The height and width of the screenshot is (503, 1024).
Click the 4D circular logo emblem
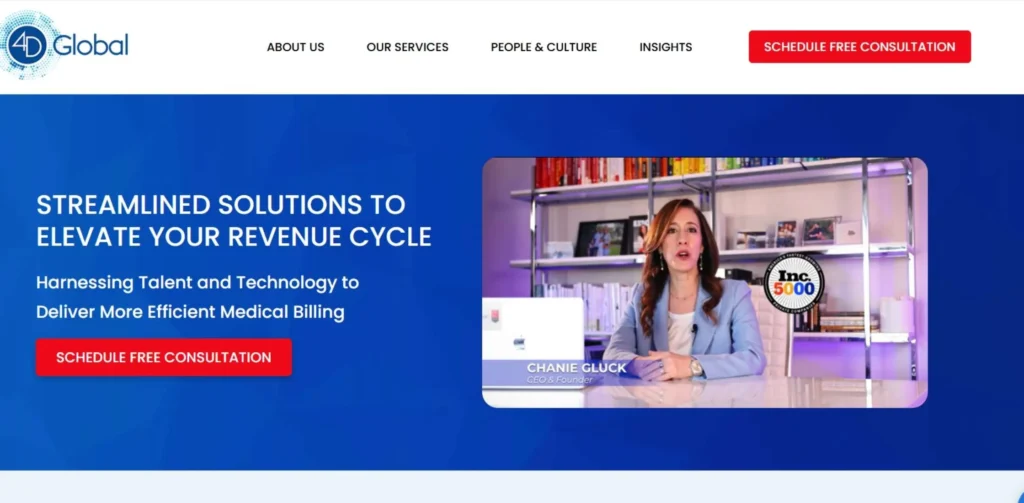coord(26,45)
